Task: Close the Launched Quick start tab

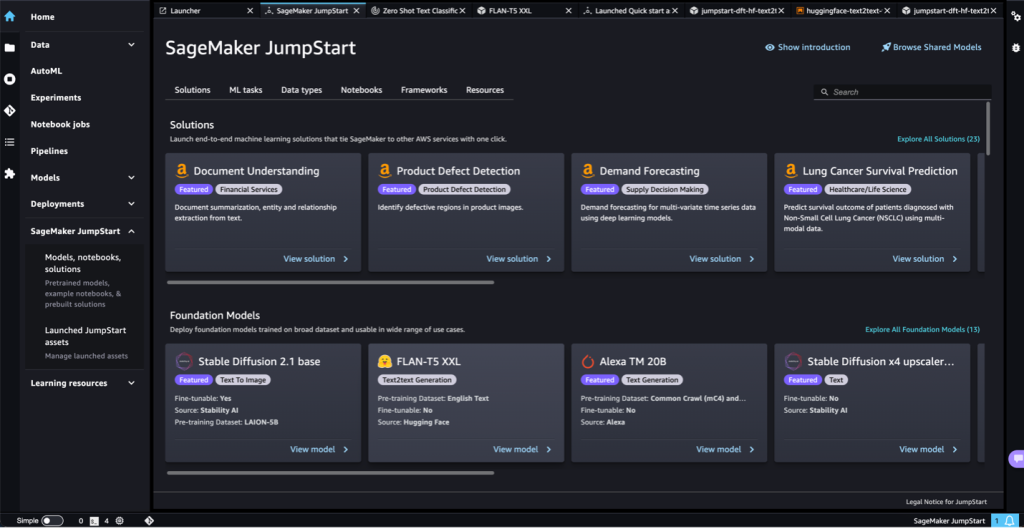Action: pyautogui.click(x=675, y=10)
